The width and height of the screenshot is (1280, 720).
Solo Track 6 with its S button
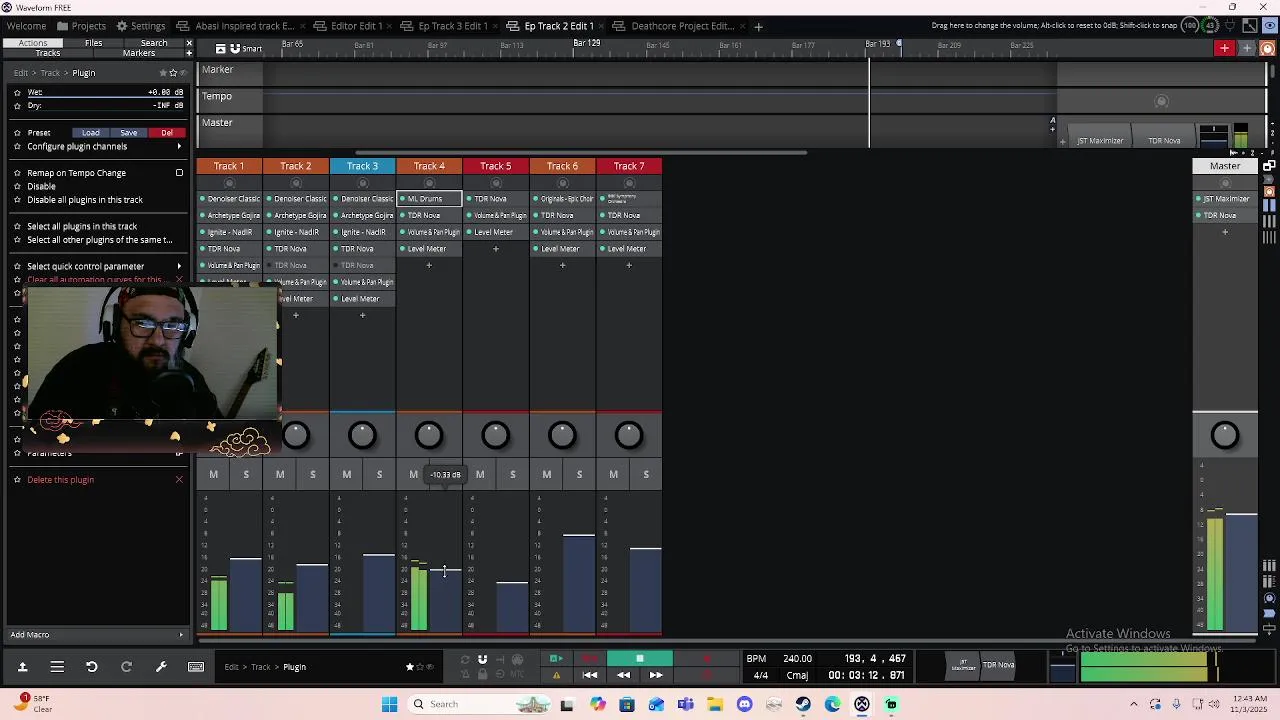[579, 474]
